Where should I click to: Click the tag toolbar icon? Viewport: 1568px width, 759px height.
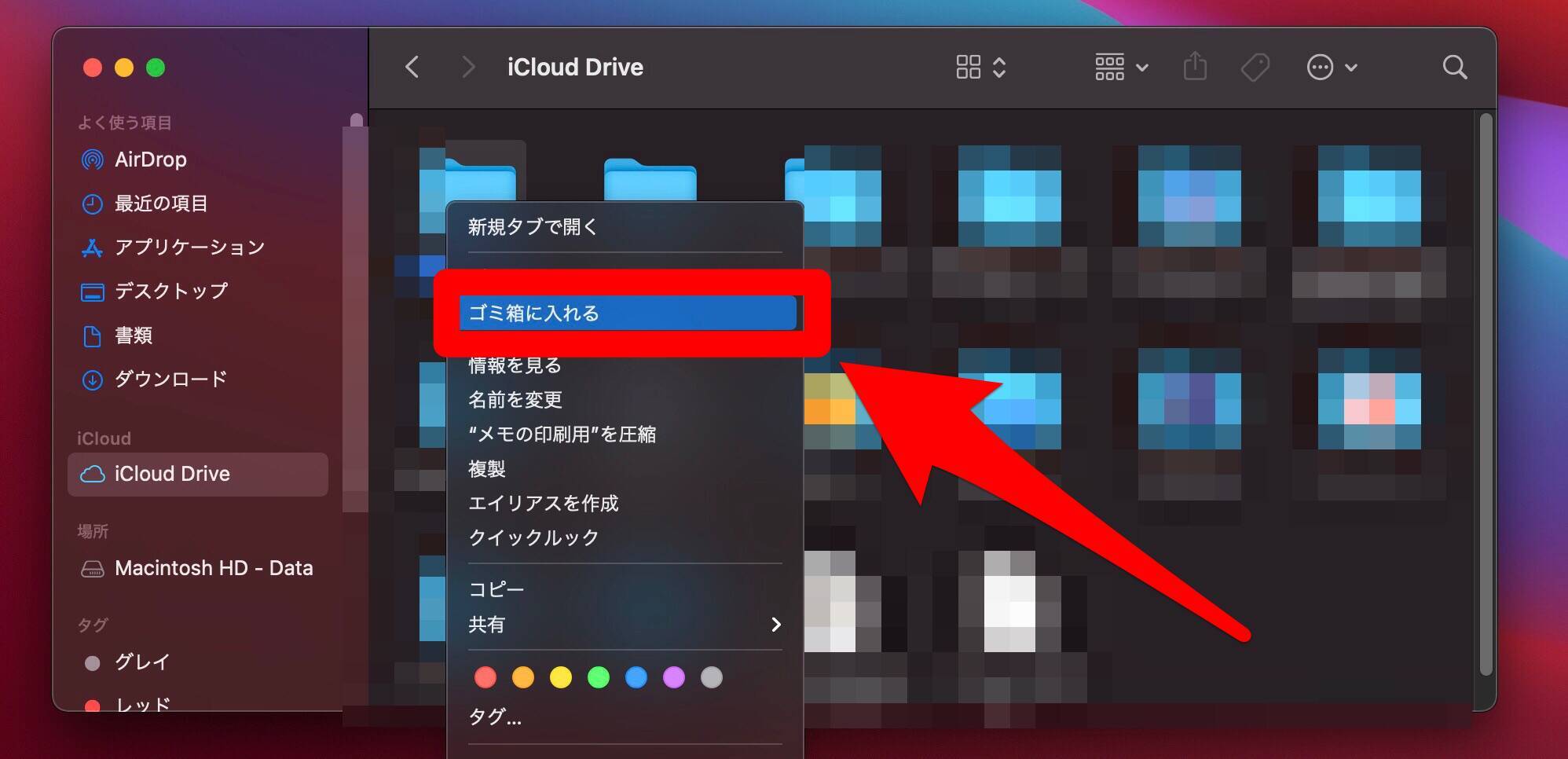(1255, 67)
